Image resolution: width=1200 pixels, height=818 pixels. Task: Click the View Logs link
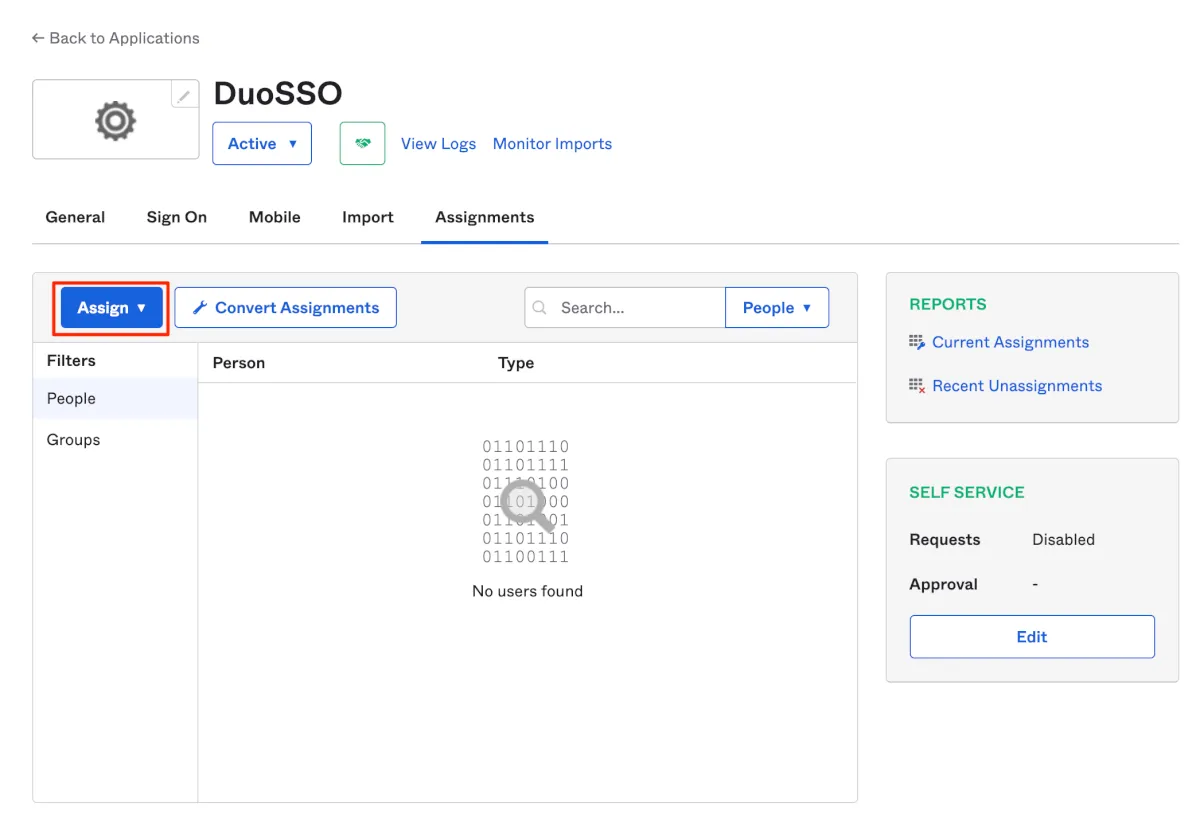point(438,144)
